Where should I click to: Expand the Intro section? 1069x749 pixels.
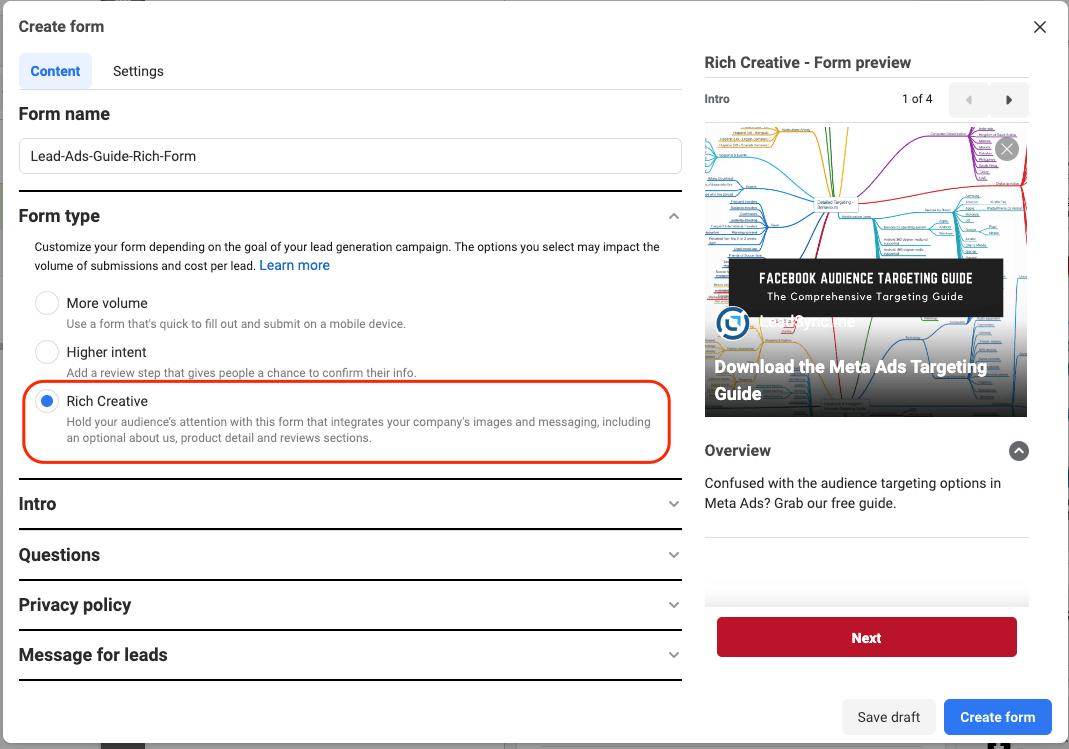[674, 504]
